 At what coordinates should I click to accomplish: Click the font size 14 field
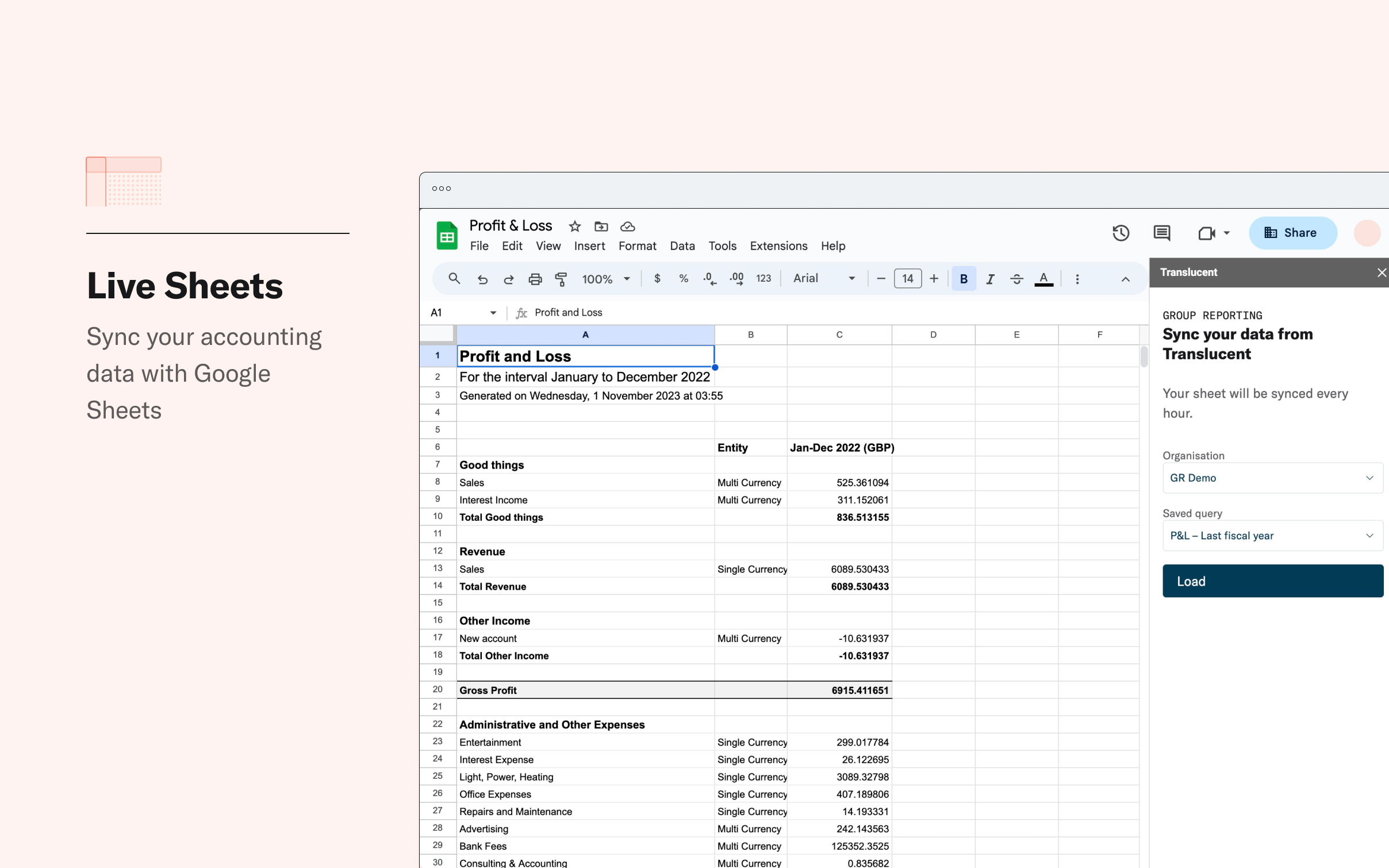click(x=908, y=279)
